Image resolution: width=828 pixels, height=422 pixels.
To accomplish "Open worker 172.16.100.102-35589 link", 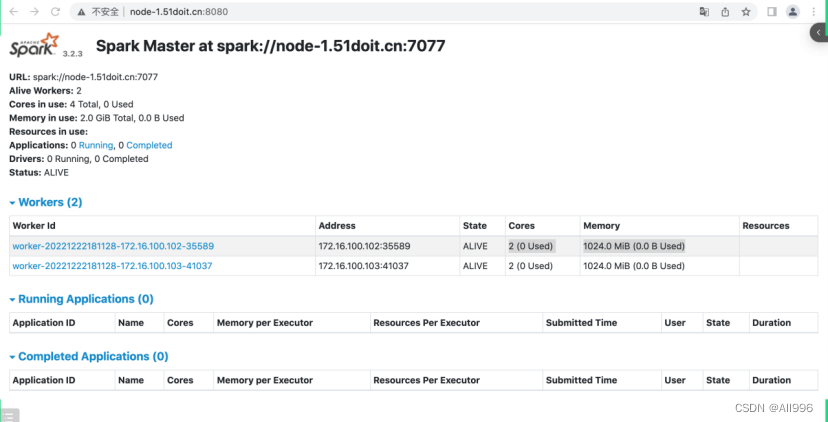I will point(113,246).
